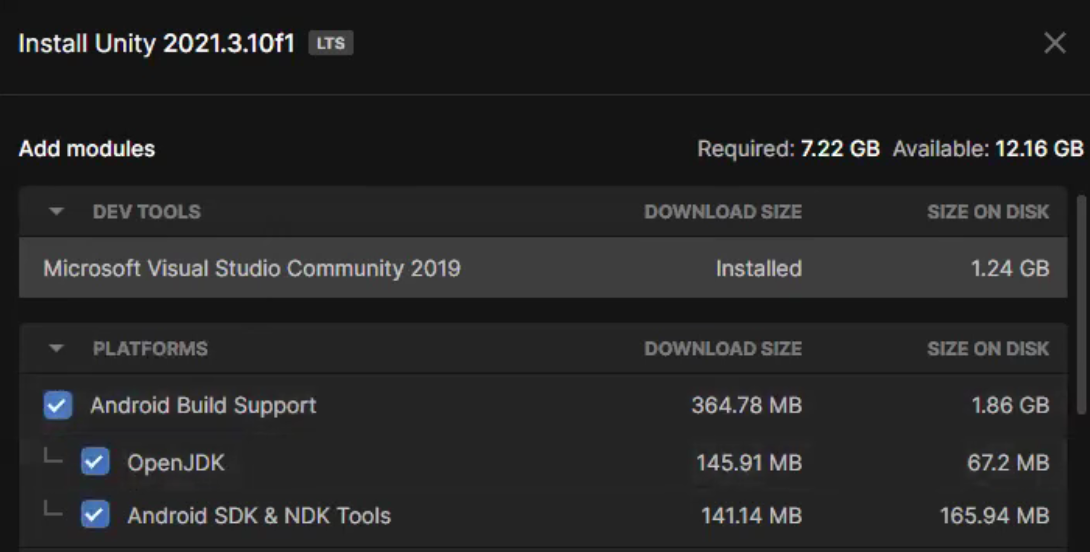Click the 145.91 MB download size
This screenshot has width=1090, height=552.
click(749, 462)
